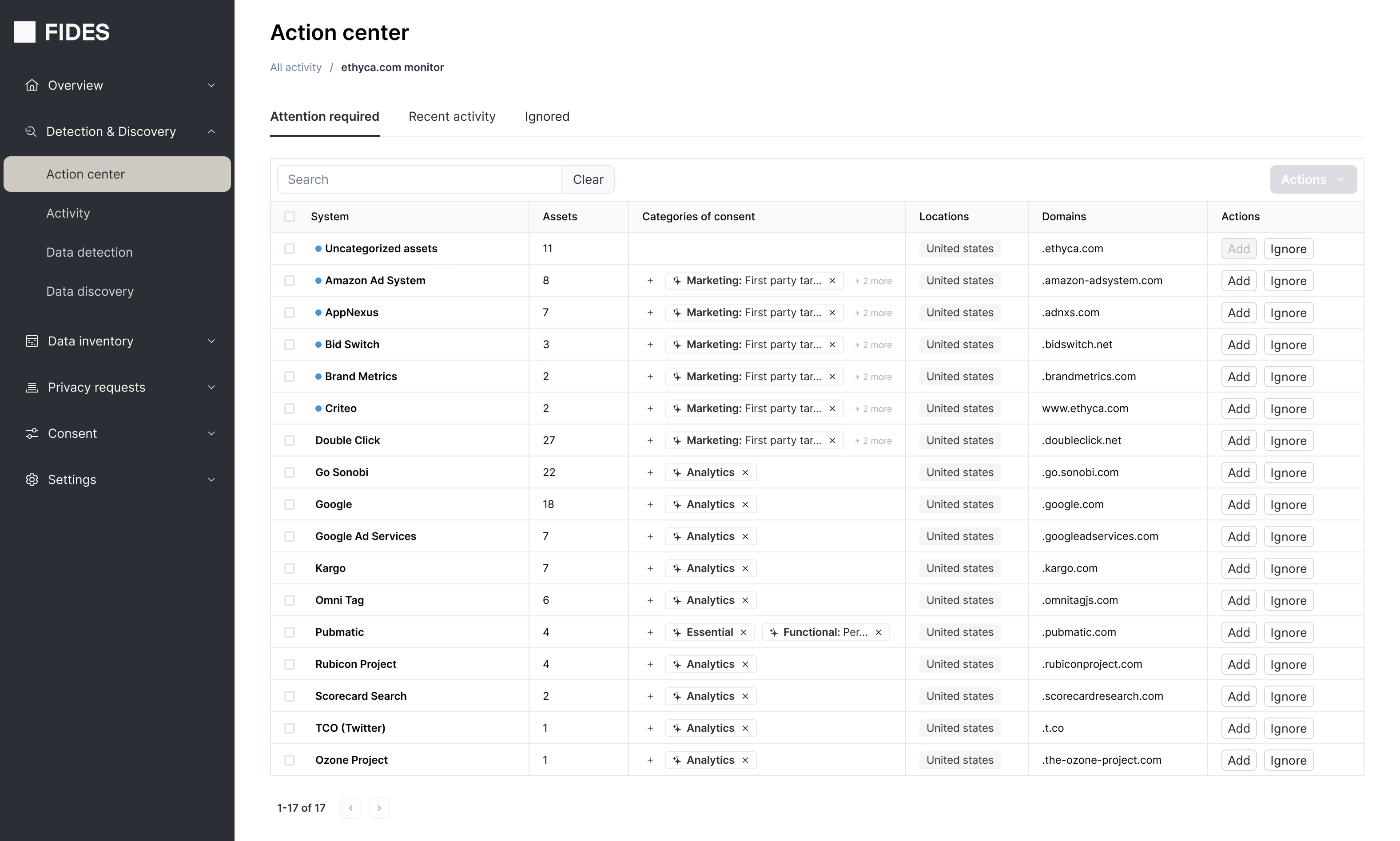Viewport: 1400px width, 841px height.
Task: Ignore Uncategorized assets
Action: 1289,249
